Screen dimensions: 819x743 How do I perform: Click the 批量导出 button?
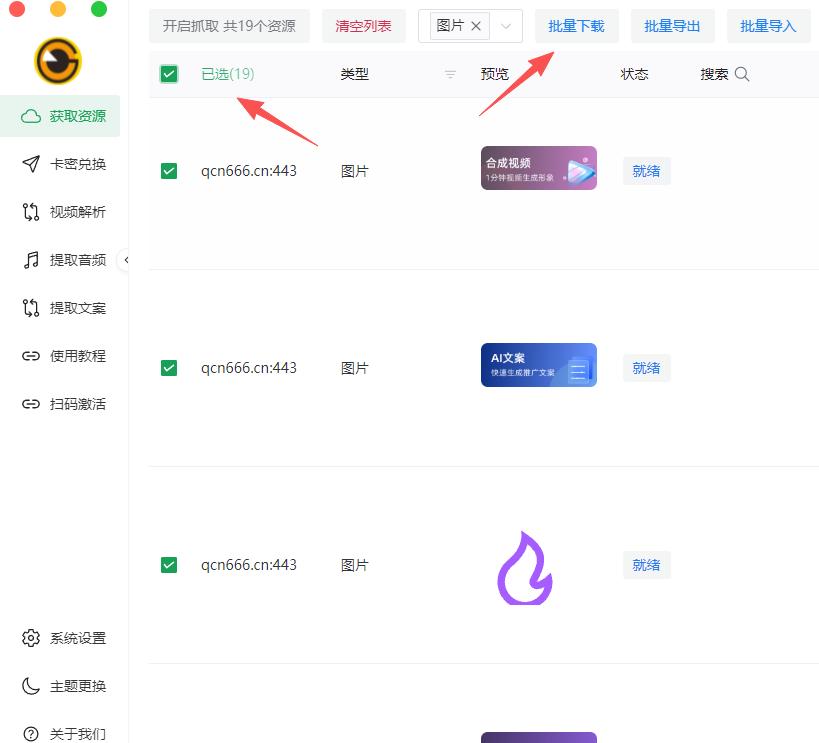(x=672, y=26)
